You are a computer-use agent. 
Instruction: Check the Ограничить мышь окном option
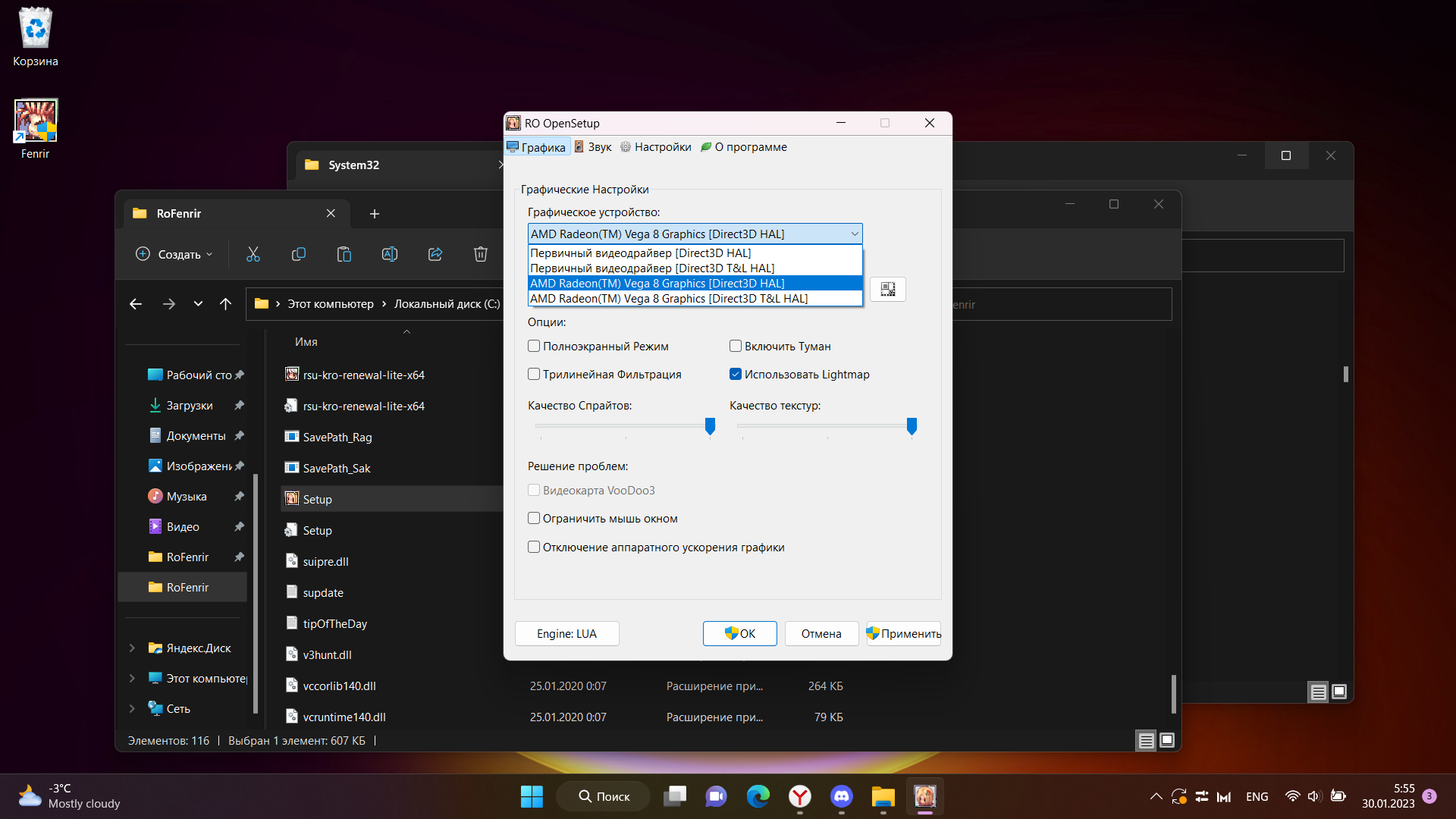(x=534, y=519)
